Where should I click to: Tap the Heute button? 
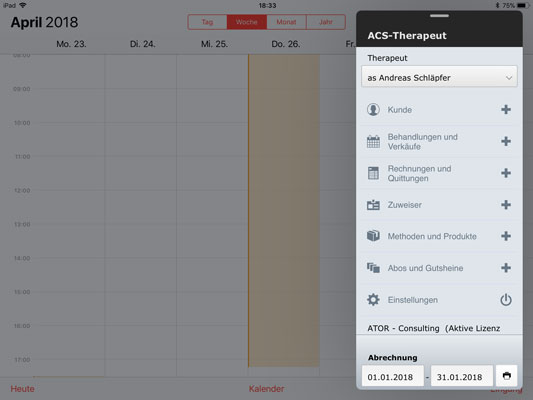click(22, 389)
